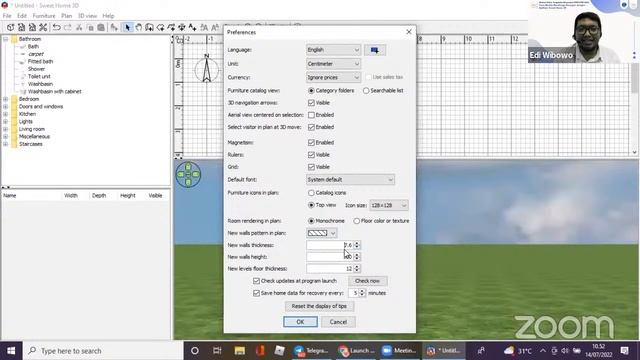
Task: Click the Open home toolbar icon
Action: [21, 27]
